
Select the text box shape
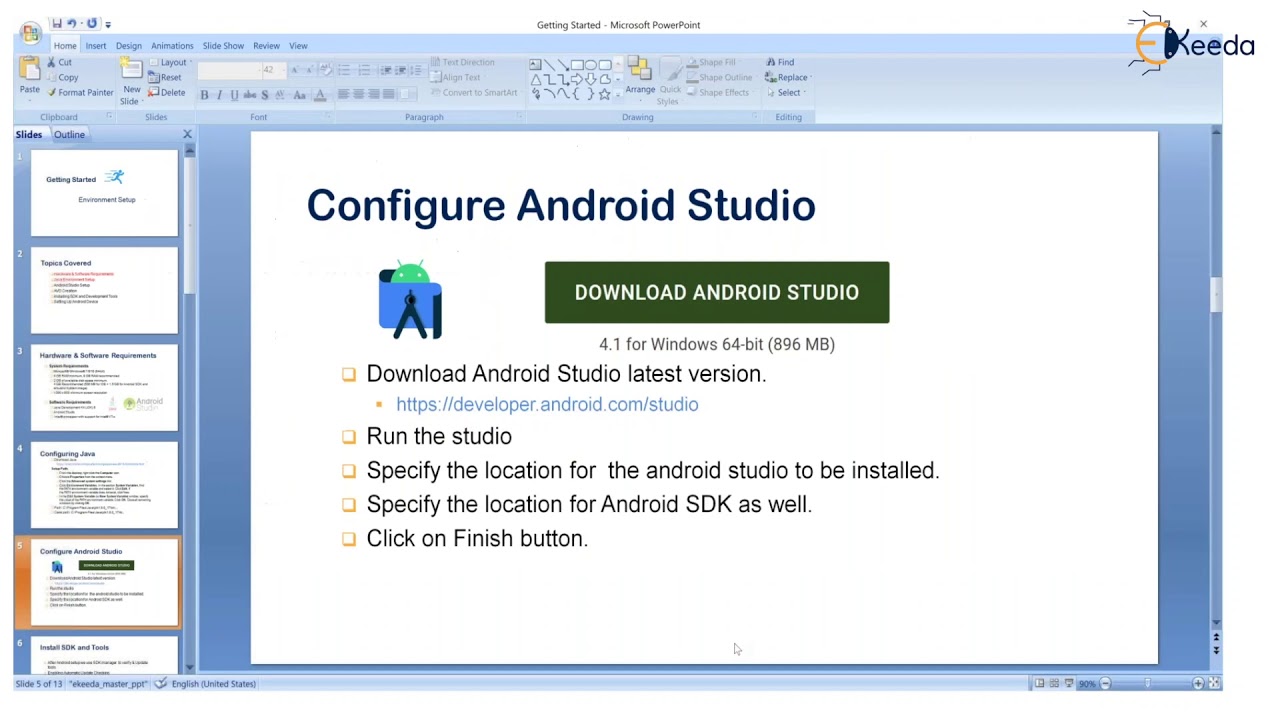(x=535, y=65)
